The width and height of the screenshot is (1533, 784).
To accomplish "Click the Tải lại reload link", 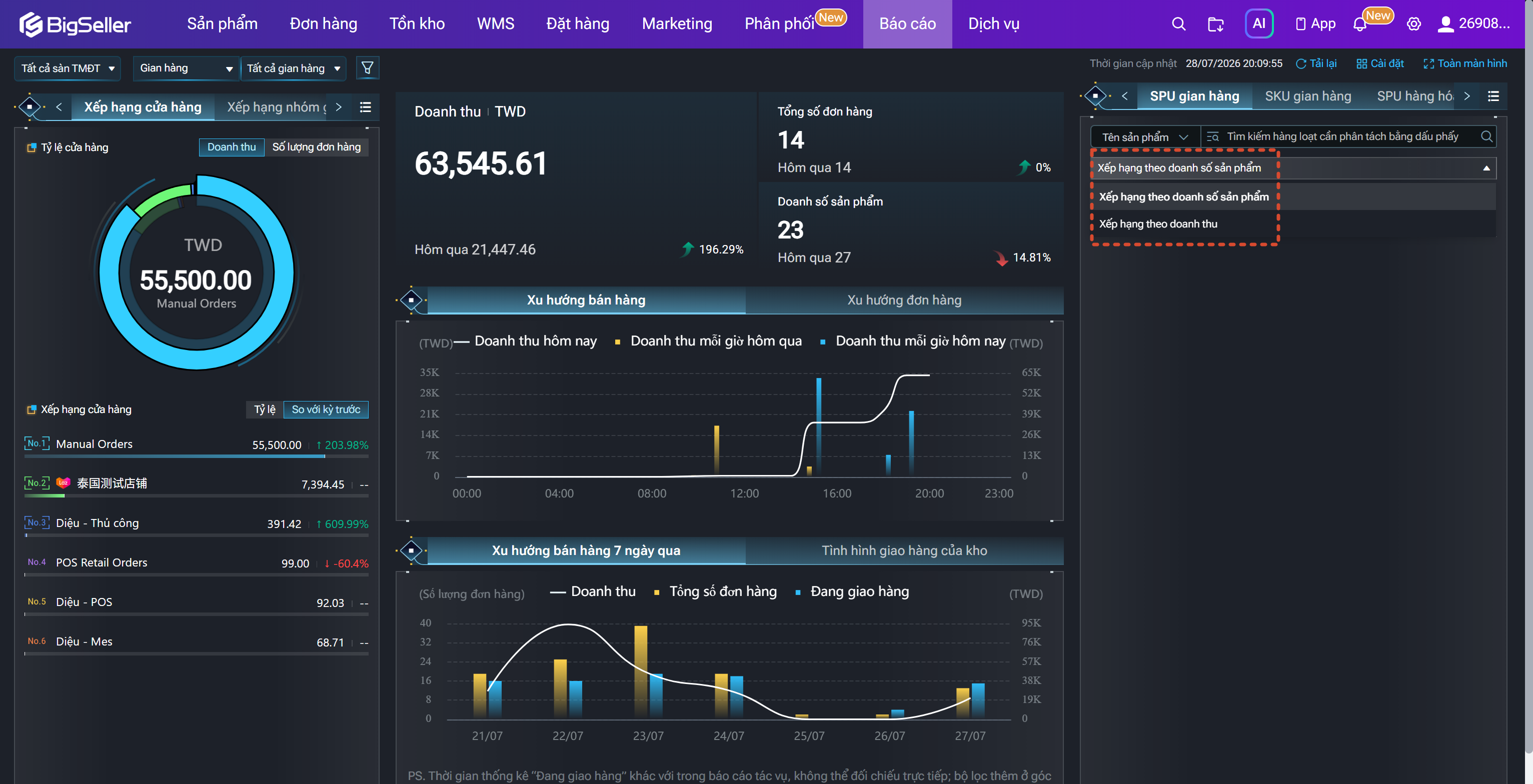I will point(1316,63).
